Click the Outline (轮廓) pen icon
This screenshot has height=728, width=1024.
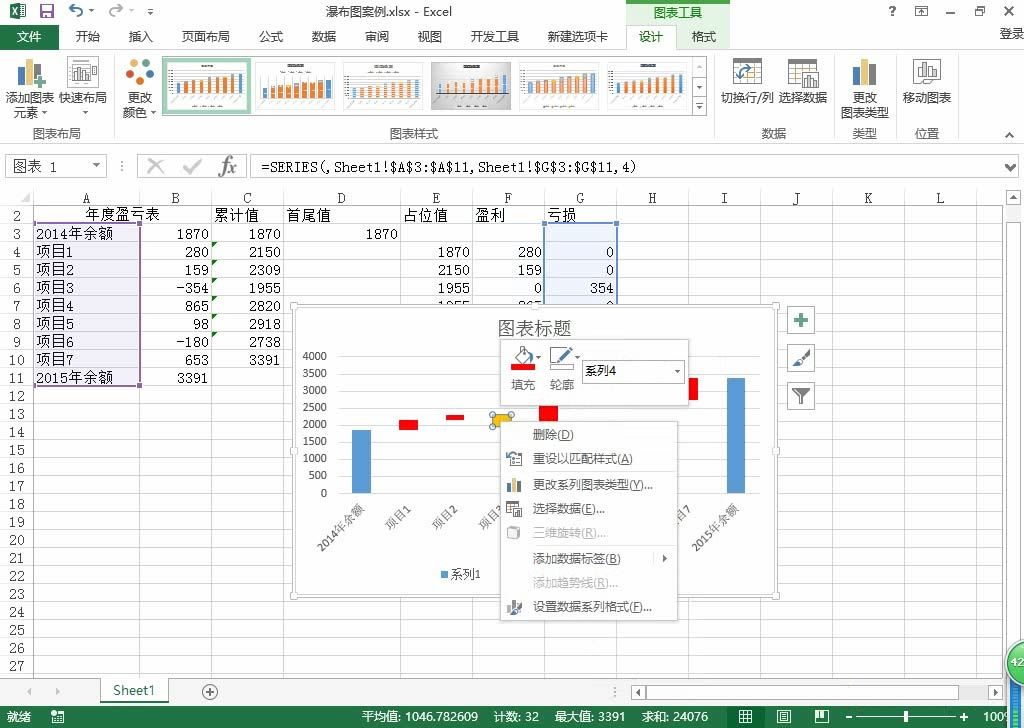click(560, 358)
